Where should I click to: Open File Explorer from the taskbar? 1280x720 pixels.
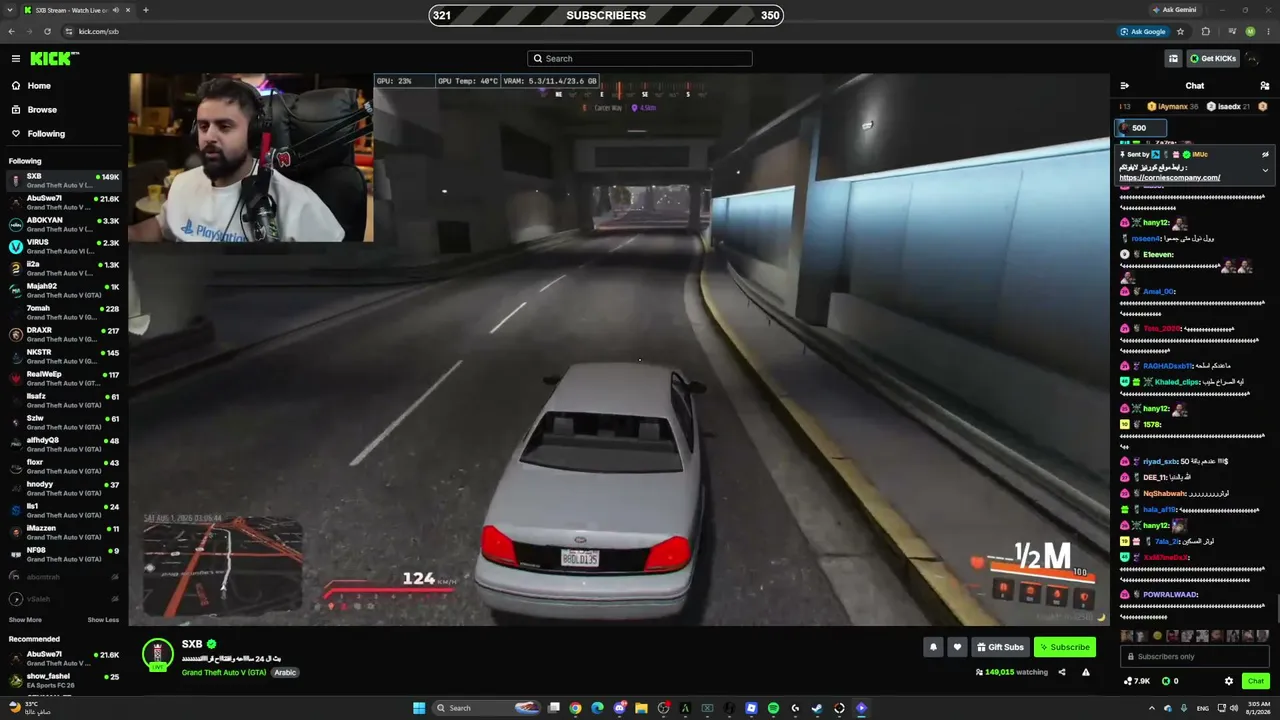(641, 708)
